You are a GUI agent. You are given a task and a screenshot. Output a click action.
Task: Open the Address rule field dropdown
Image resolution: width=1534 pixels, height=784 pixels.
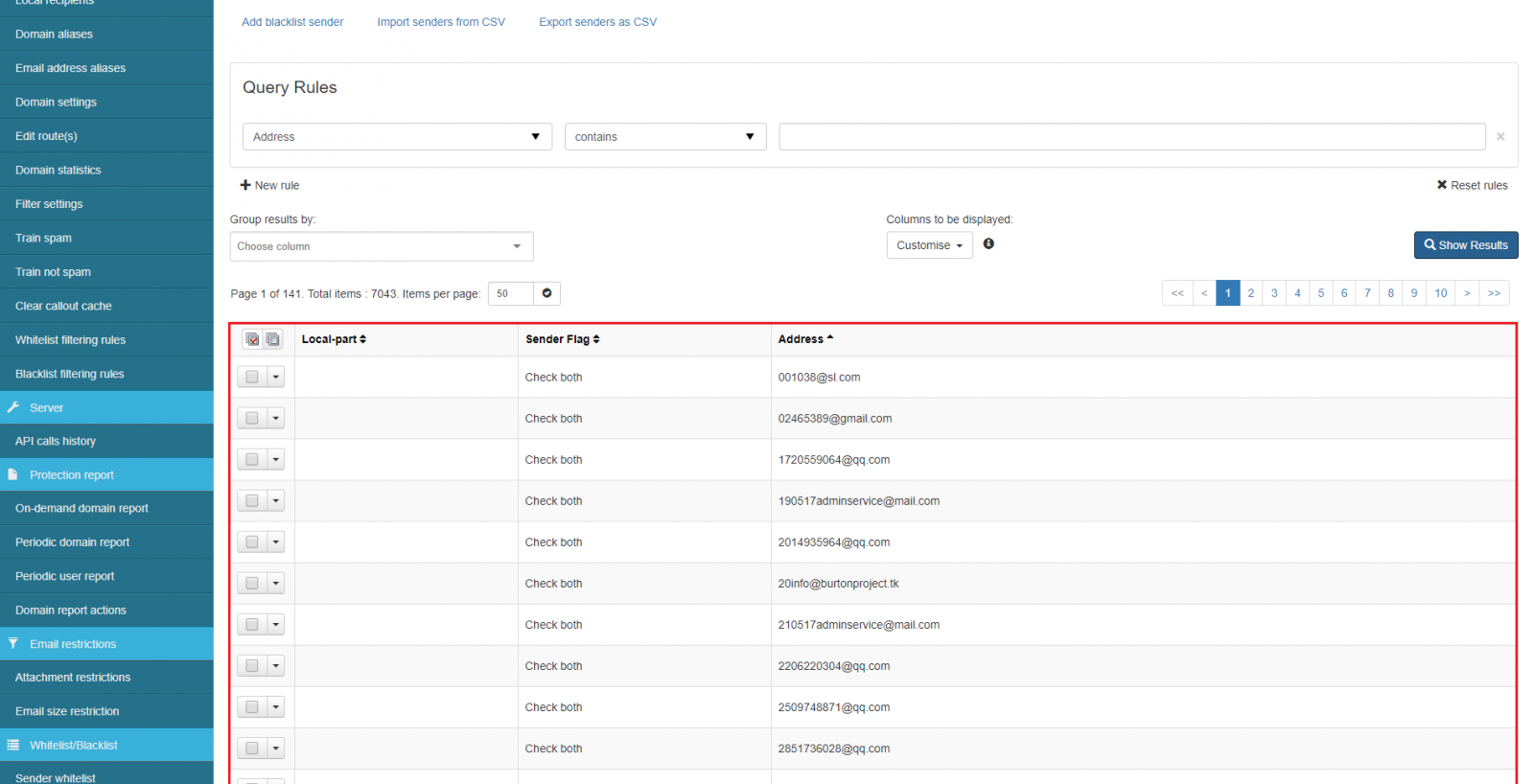(397, 137)
